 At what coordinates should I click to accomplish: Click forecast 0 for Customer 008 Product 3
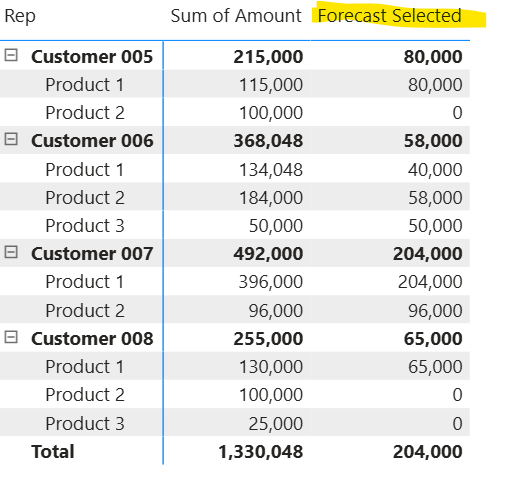(x=457, y=423)
